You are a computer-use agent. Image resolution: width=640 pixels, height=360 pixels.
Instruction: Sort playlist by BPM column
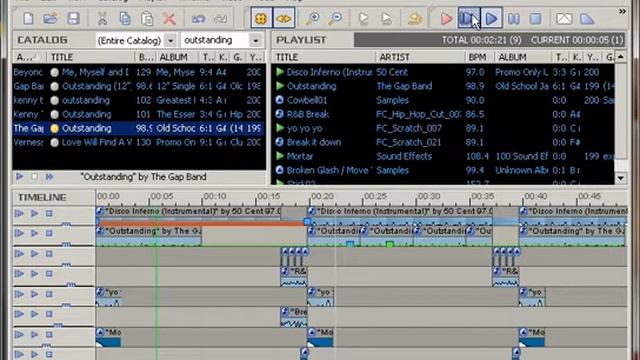click(x=479, y=57)
